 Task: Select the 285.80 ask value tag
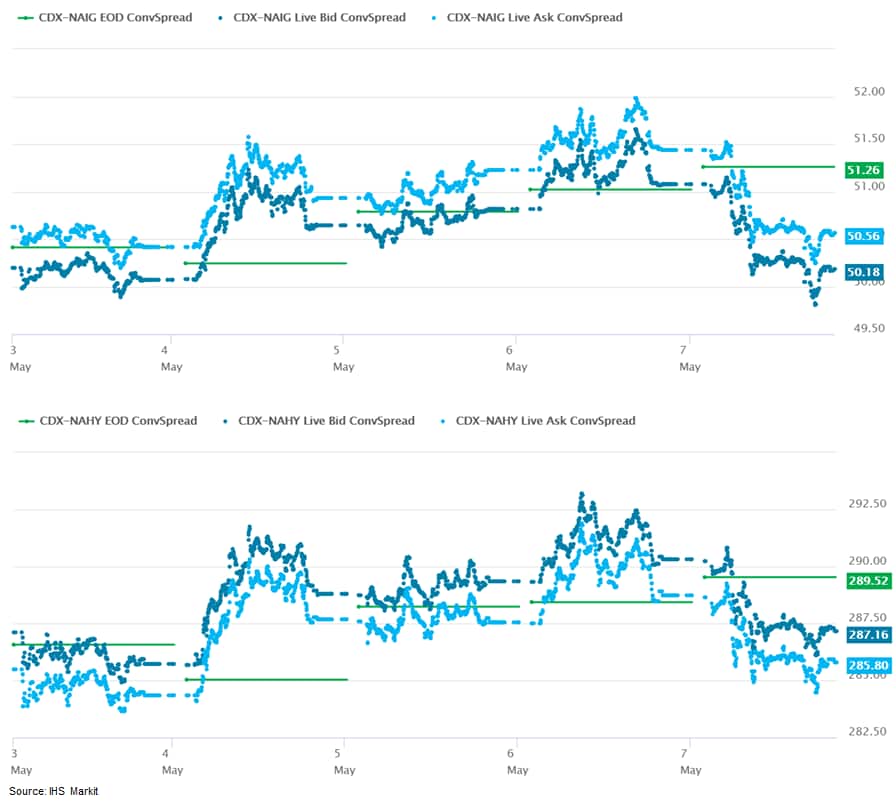[866, 664]
